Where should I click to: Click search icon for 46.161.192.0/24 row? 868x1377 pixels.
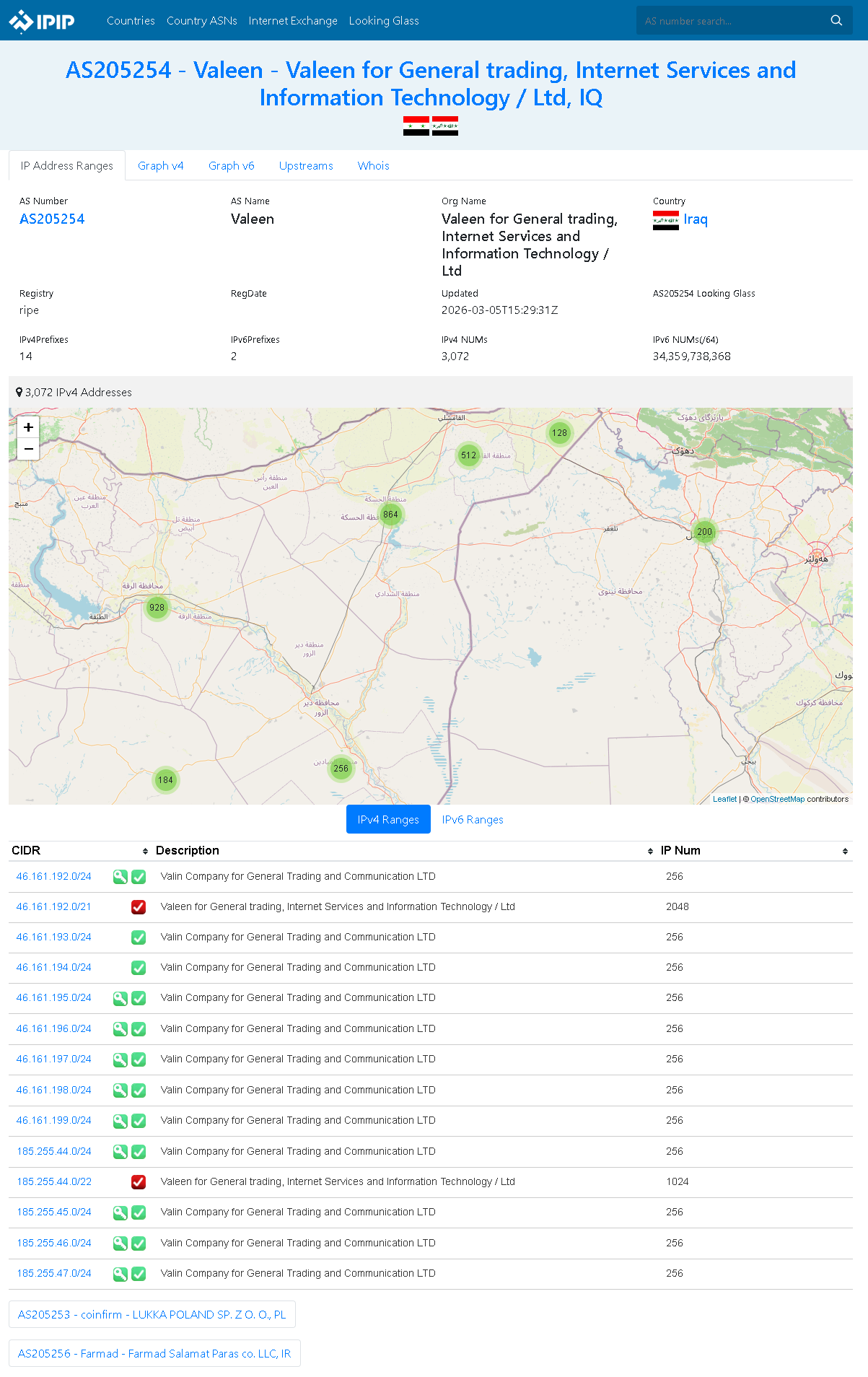click(x=120, y=877)
